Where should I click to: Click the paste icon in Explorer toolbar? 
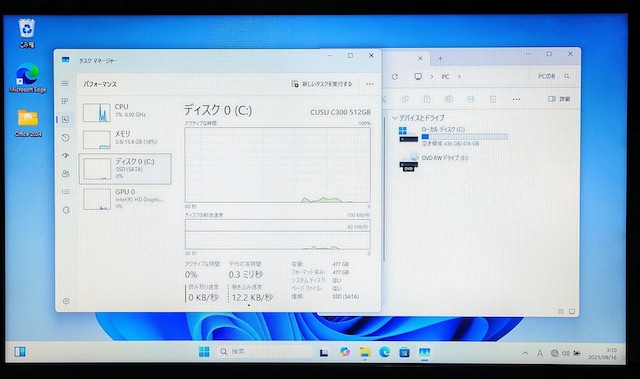(427, 99)
